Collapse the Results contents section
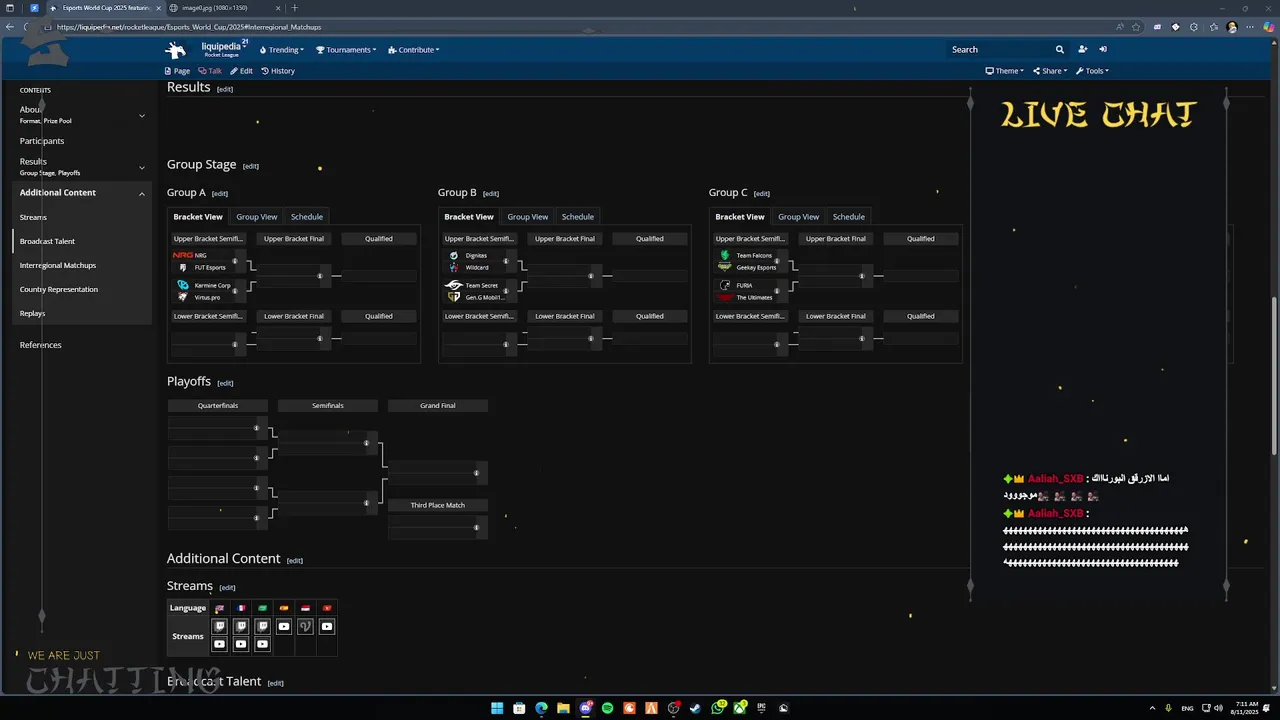 pyautogui.click(x=141, y=167)
